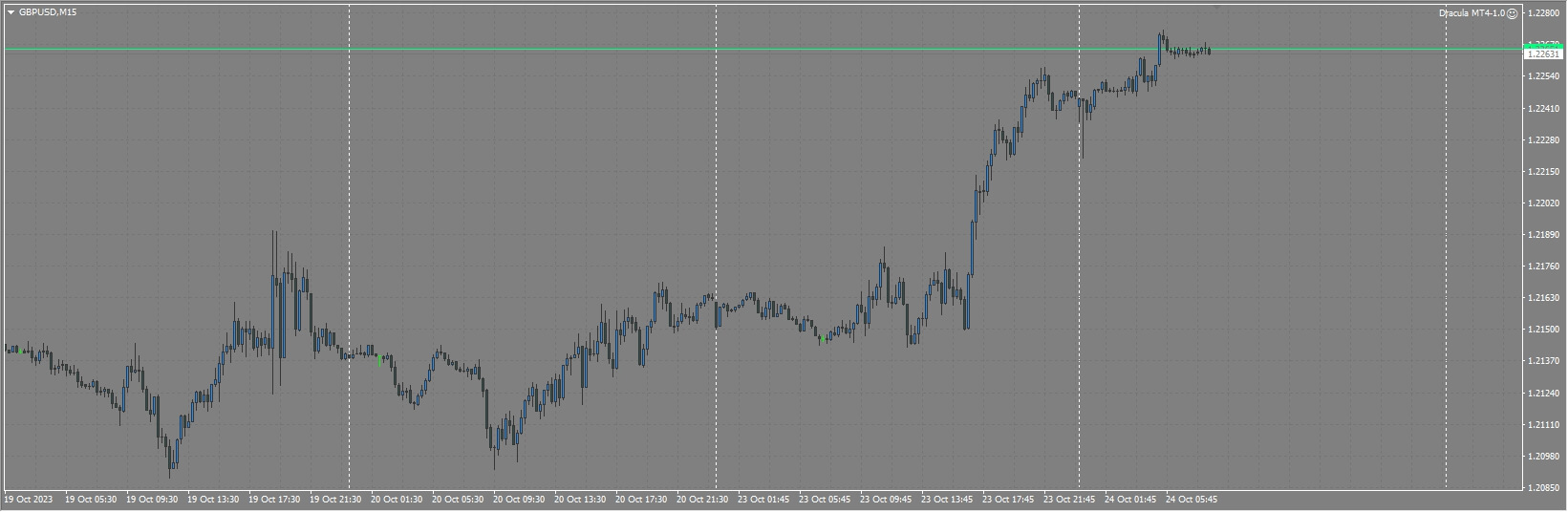This screenshot has height=512, width=1568.
Task: Click the green marker near 23 Oct 05:45
Action: click(822, 338)
